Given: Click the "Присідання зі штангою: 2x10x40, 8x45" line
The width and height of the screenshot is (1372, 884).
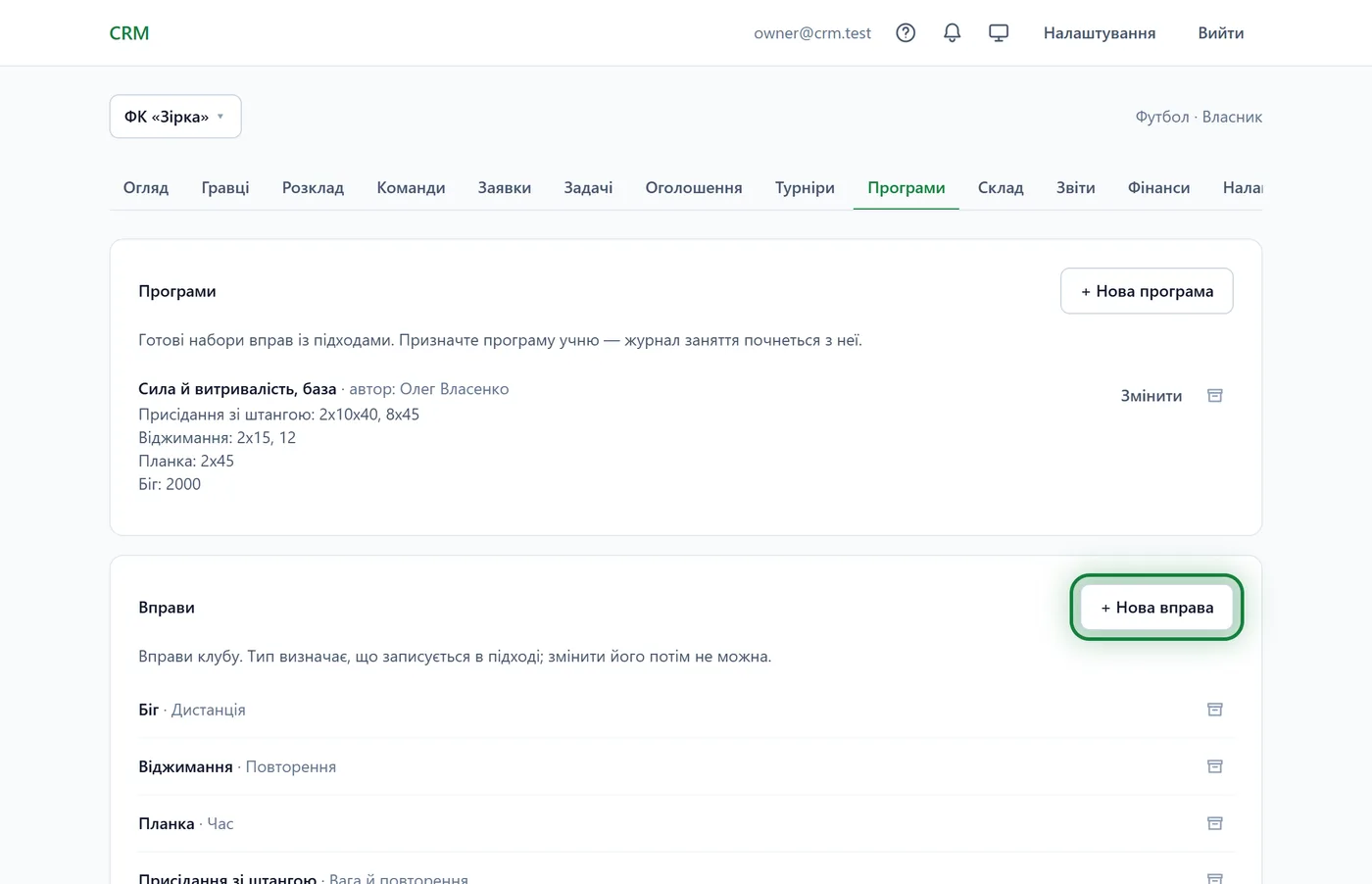Looking at the screenshot, I should [x=279, y=415].
